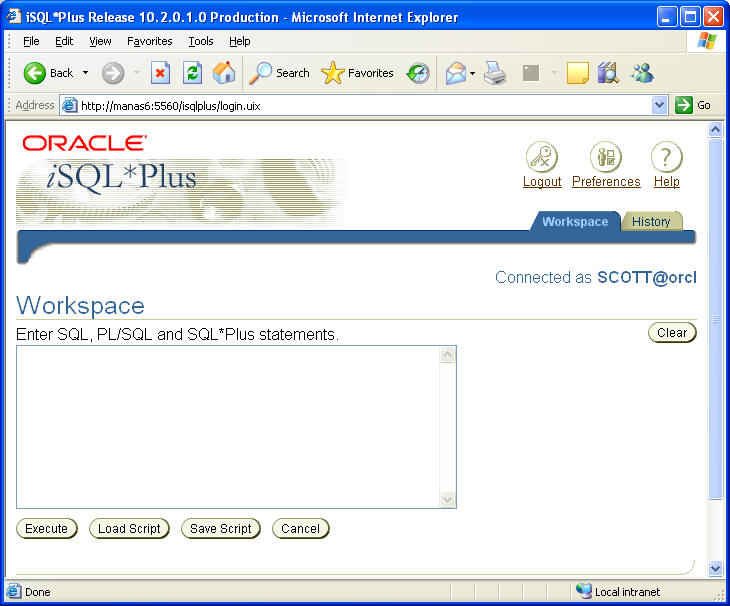The image size is (730, 606).
Task: Print the page with the printer icon
Action: tap(495, 73)
